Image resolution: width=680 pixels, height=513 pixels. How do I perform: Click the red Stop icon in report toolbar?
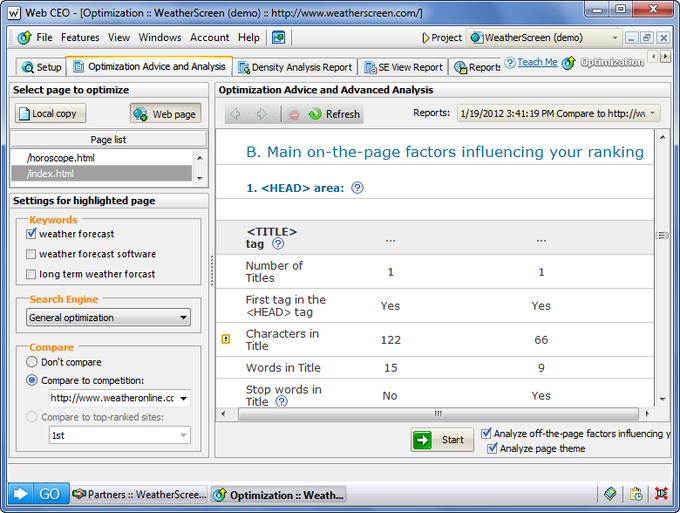pos(294,114)
